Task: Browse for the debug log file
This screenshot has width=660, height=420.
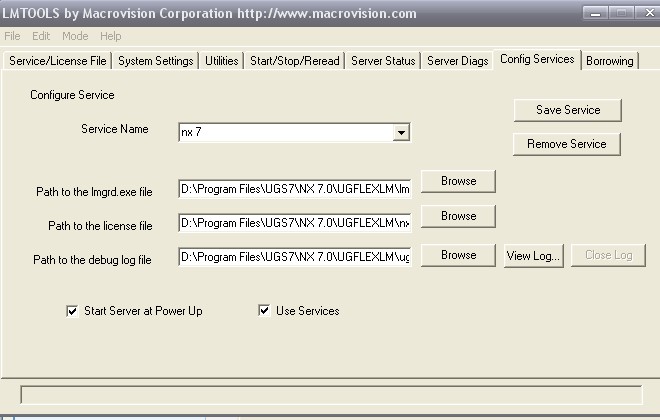Action: 458,255
